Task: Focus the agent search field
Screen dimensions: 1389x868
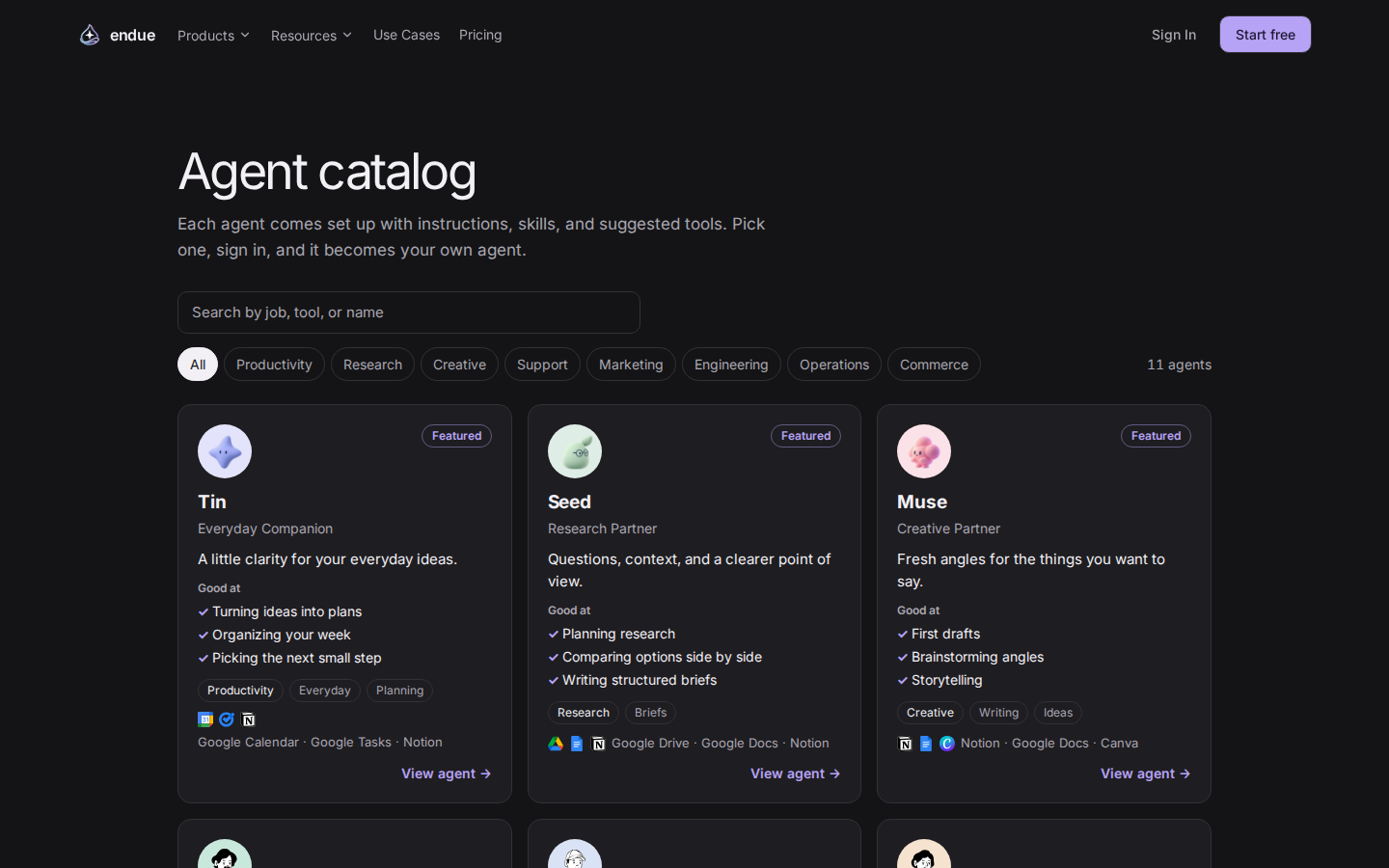Action: (x=409, y=312)
